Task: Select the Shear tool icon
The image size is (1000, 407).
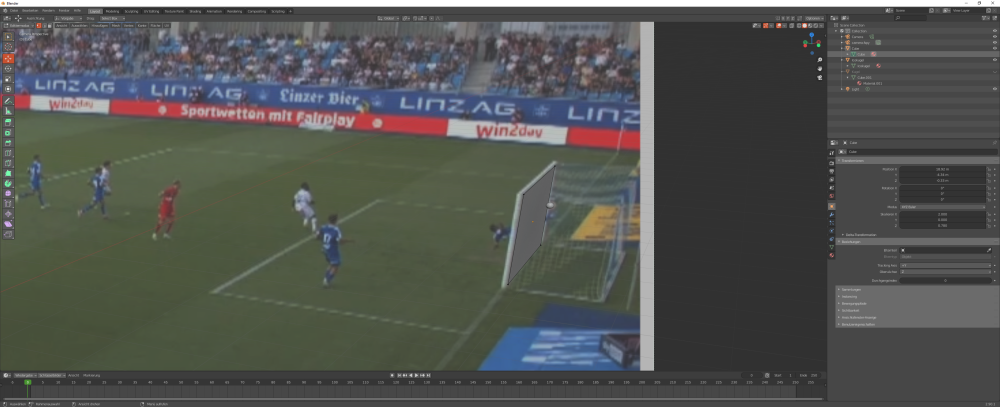Action: [x=8, y=224]
